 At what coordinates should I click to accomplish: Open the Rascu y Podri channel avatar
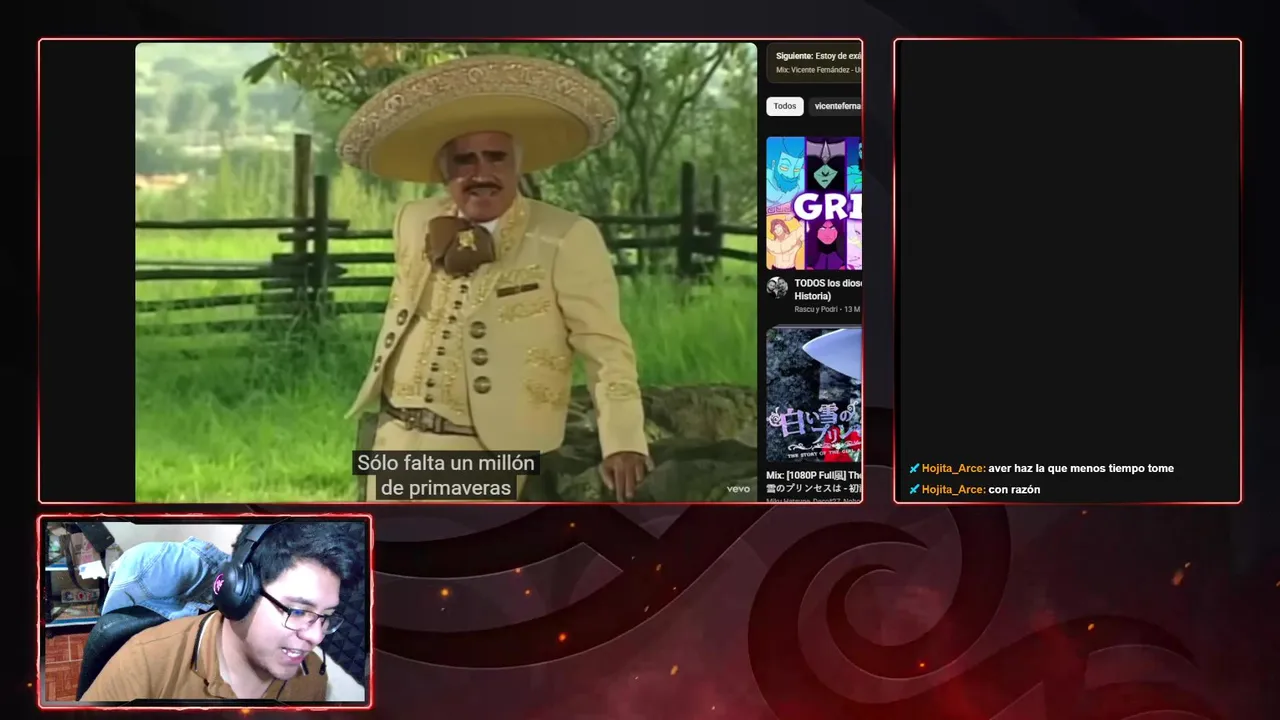[777, 288]
